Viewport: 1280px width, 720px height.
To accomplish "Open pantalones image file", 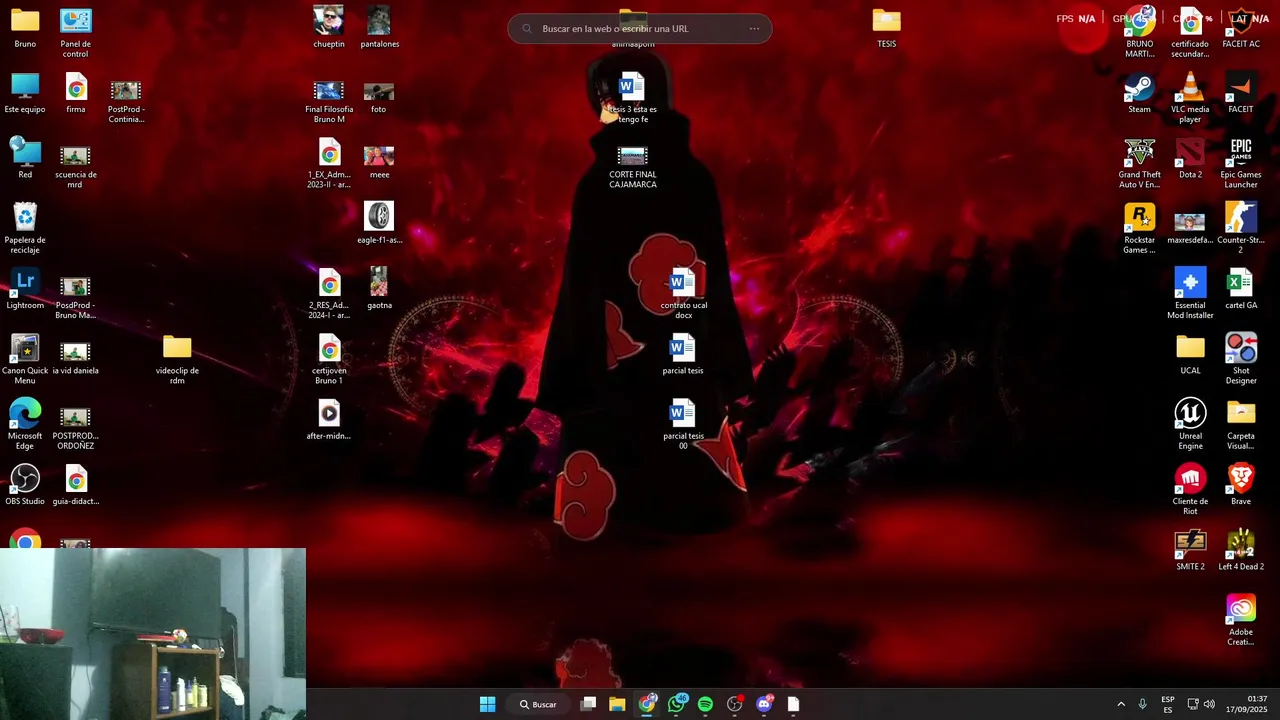I will coord(379,28).
